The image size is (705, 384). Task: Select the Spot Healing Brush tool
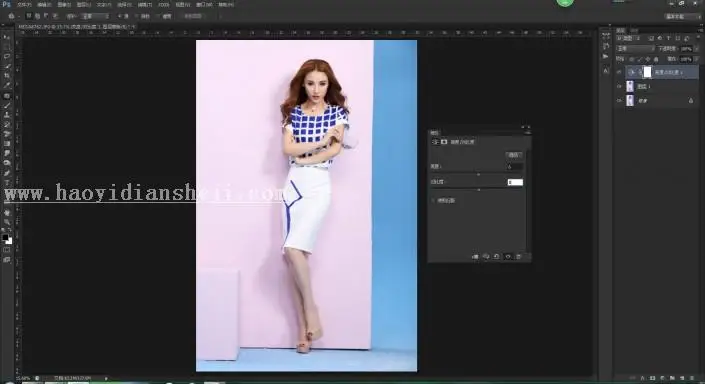[x=7, y=96]
